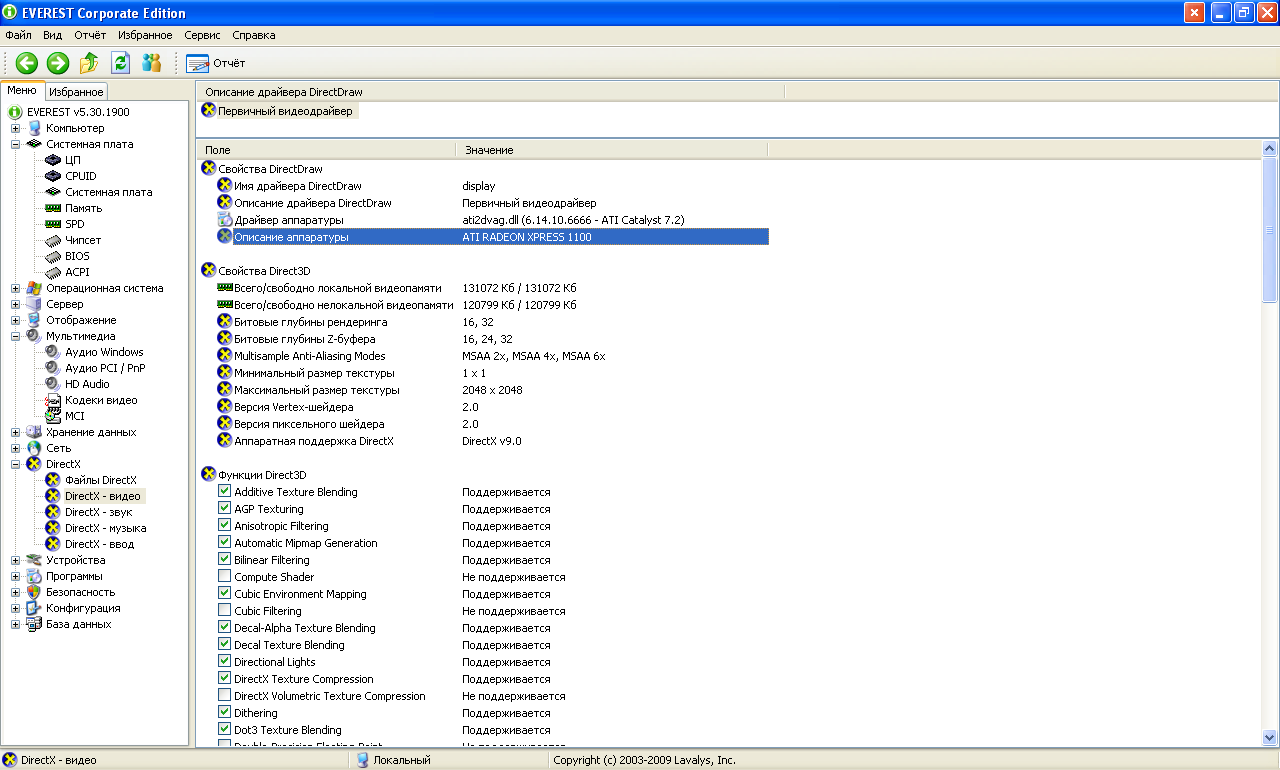The image size is (1280, 770).
Task: Click the vertical scrollbar thumb
Action: (1270, 230)
